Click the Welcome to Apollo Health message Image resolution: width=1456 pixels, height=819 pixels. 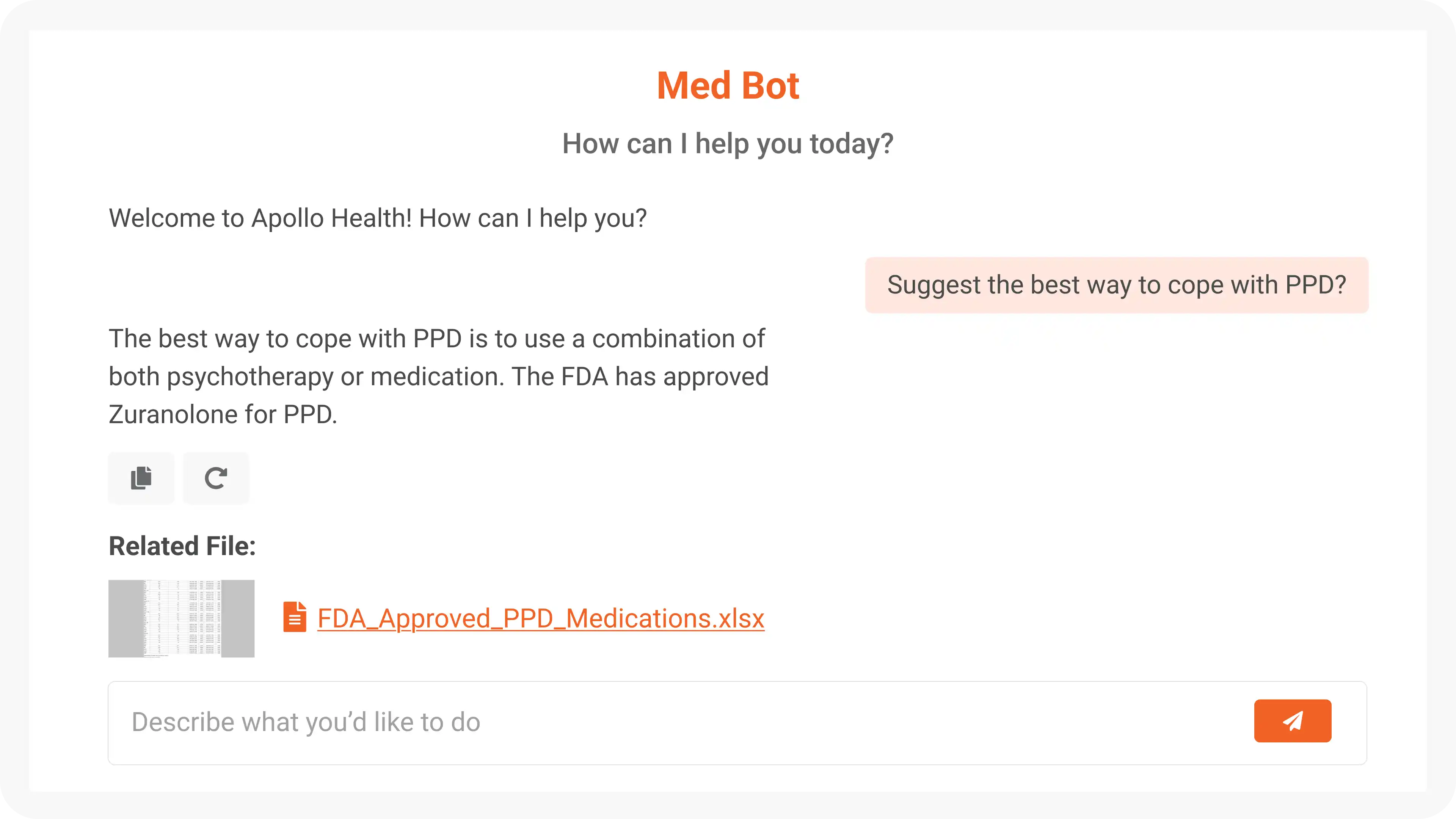(378, 218)
